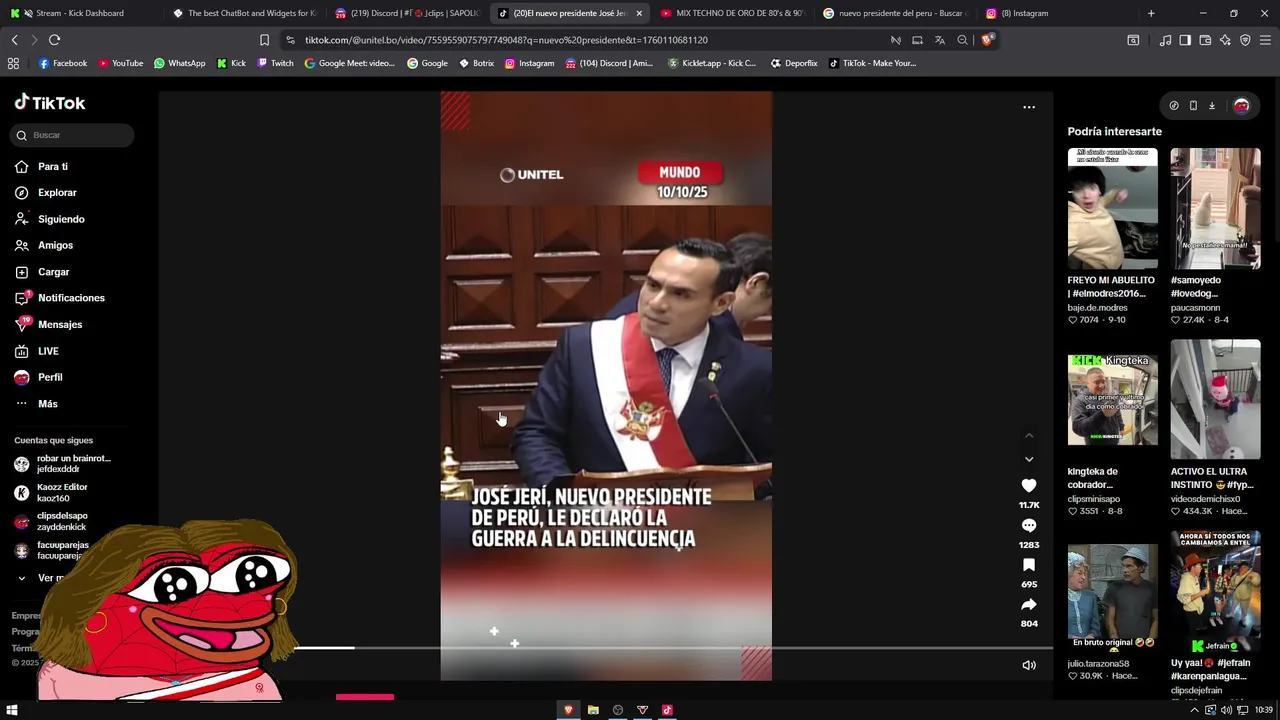1280x720 pixels.
Task: Switch to nuevo presidente del peru tab
Action: (x=895, y=13)
